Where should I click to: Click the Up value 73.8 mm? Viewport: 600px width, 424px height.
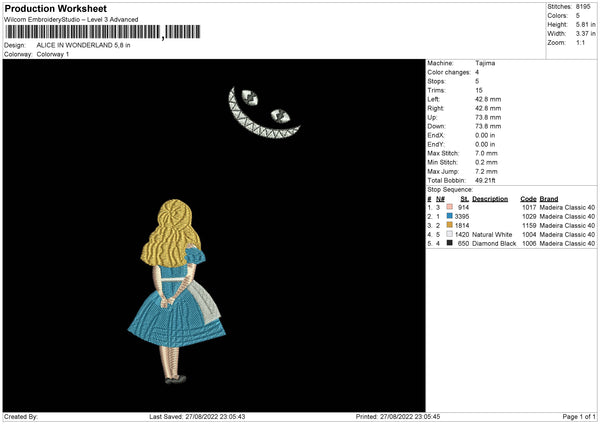tap(488, 117)
